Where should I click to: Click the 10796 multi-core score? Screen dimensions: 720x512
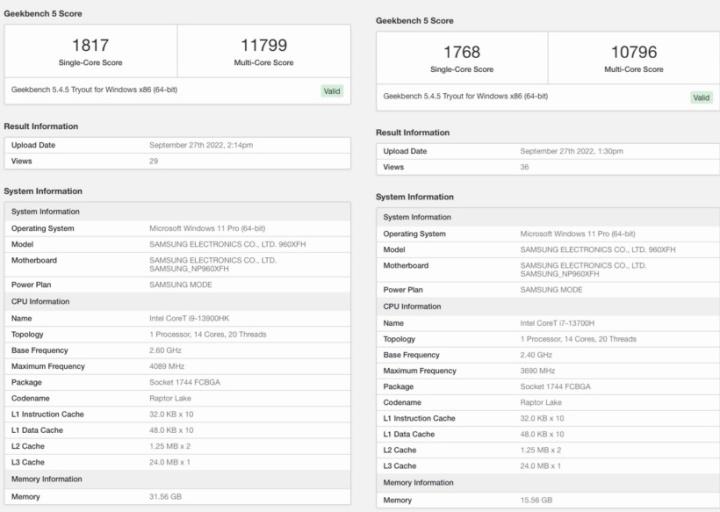(633, 52)
